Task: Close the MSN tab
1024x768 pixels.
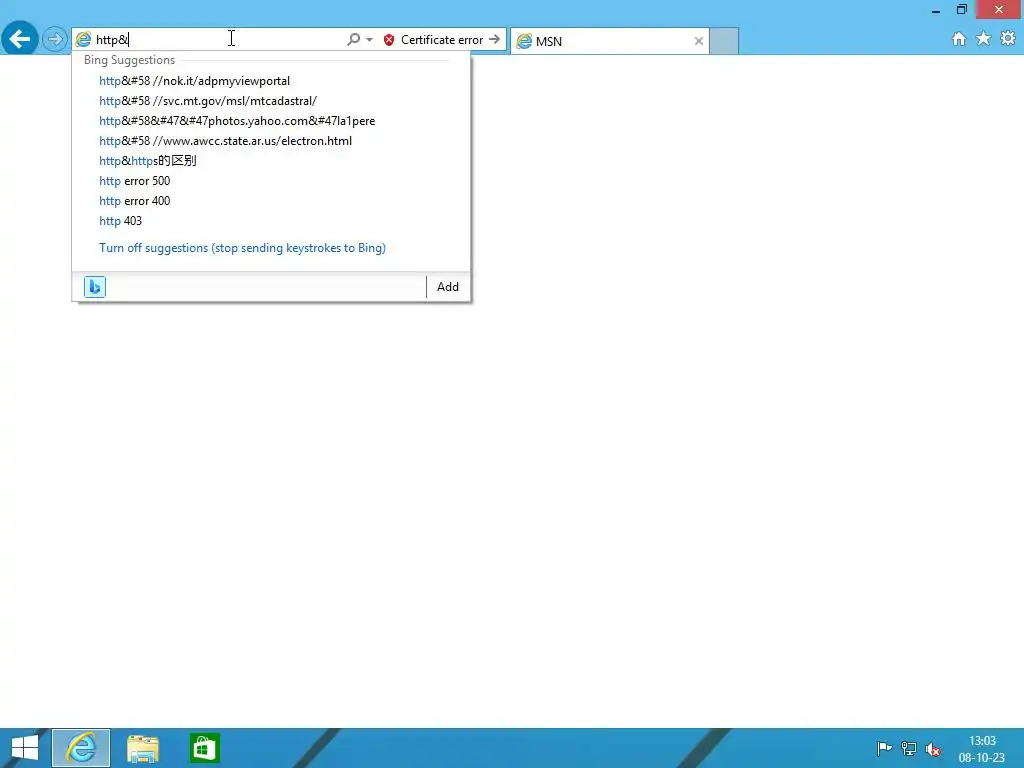Action: [699, 41]
